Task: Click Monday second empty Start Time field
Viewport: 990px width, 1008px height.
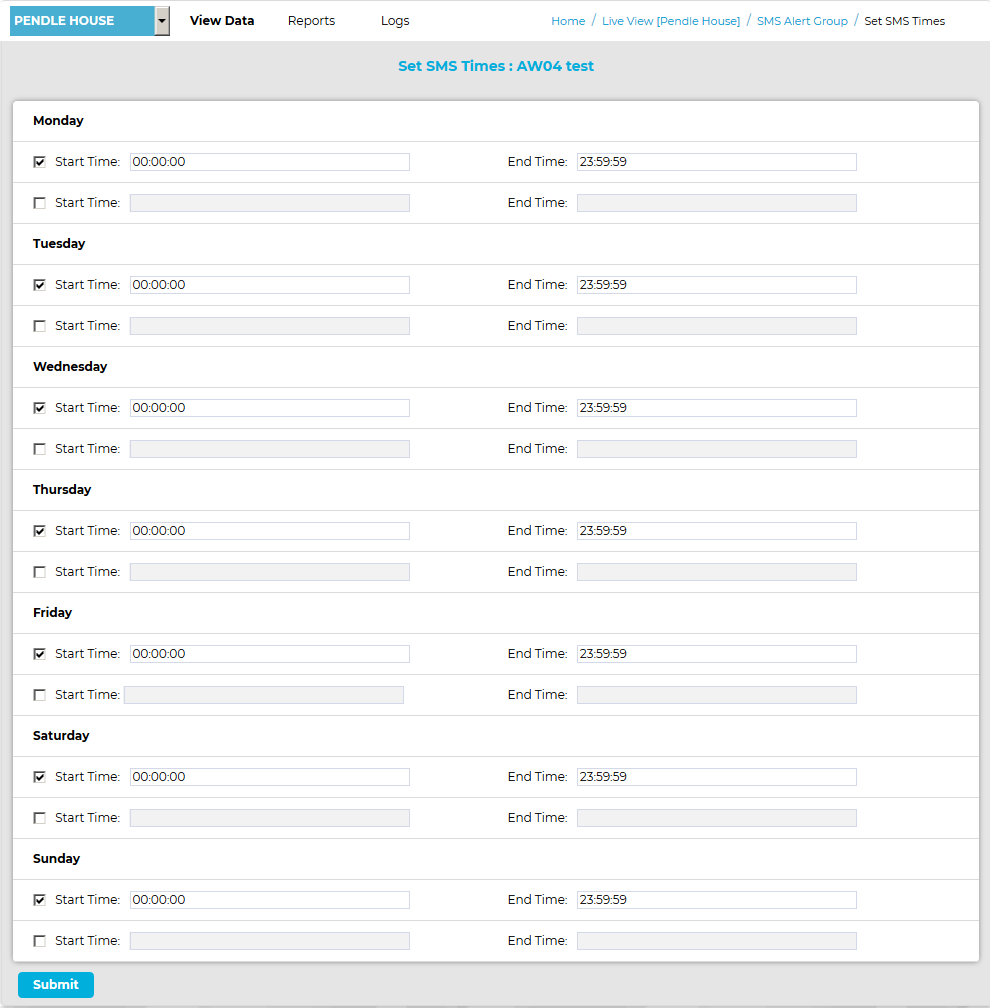Action: [270, 203]
